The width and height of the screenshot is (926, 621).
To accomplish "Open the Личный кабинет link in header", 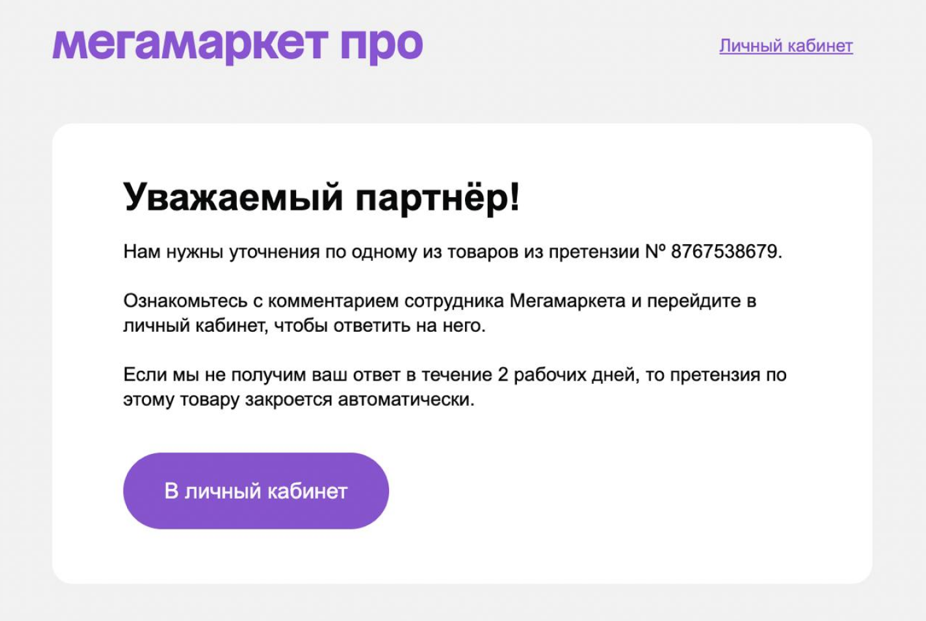I will point(786,46).
